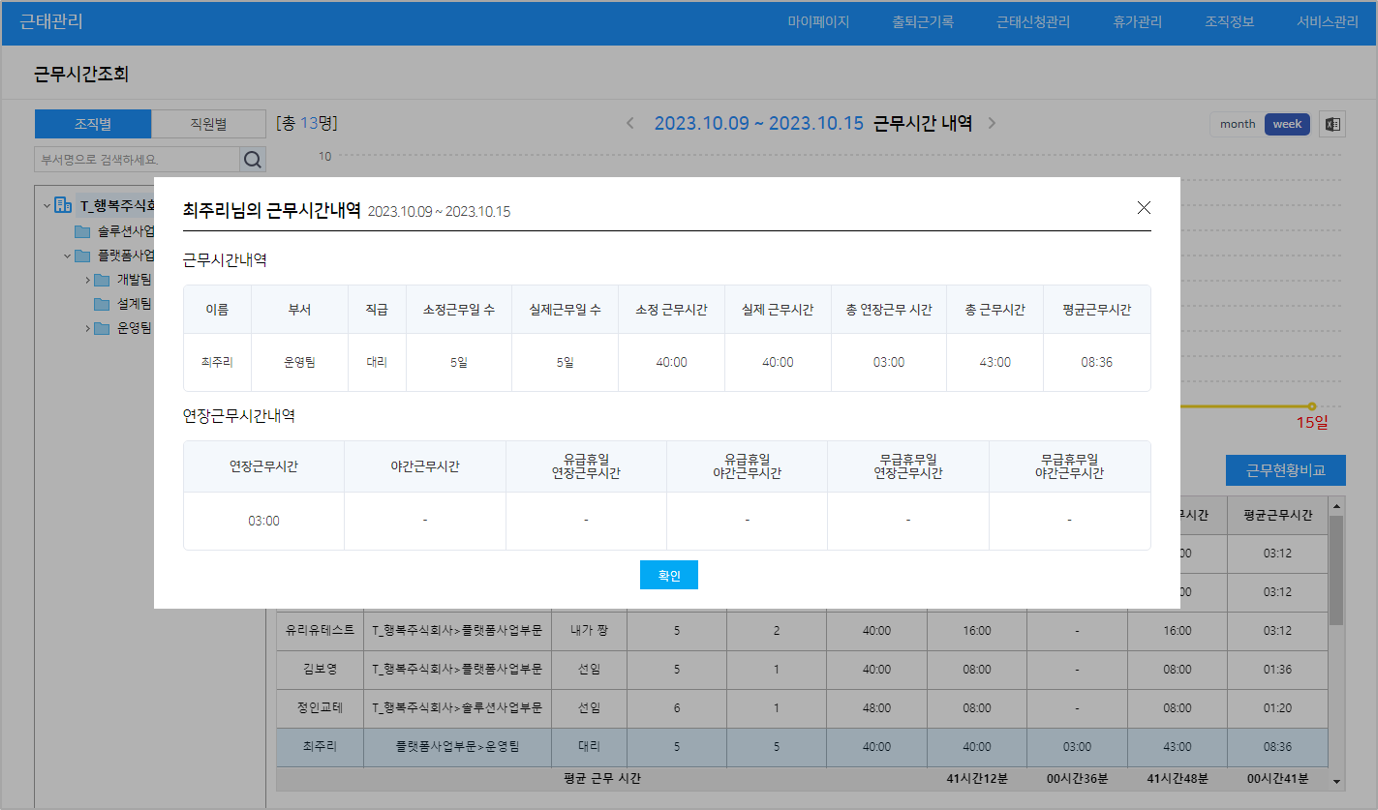Click the table vertical scrollbar thumb

(1336, 570)
